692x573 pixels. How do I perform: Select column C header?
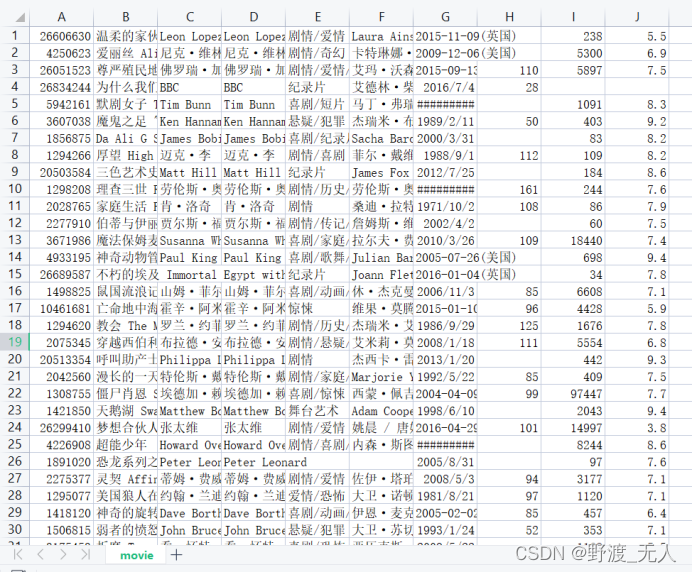coord(189,17)
